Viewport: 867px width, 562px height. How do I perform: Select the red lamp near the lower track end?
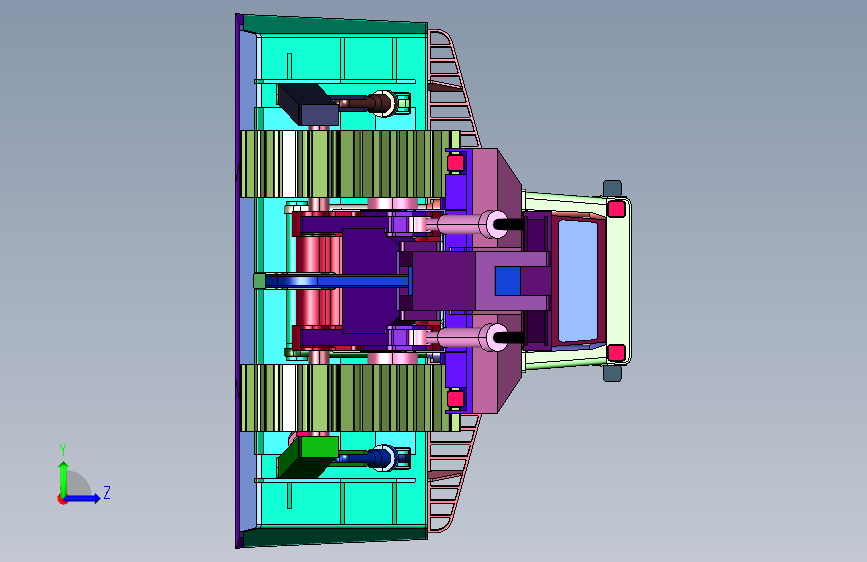[x=456, y=399]
